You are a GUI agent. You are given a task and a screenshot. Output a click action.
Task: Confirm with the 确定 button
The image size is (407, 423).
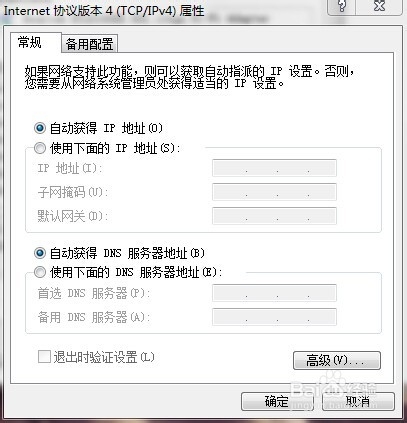coord(277,401)
